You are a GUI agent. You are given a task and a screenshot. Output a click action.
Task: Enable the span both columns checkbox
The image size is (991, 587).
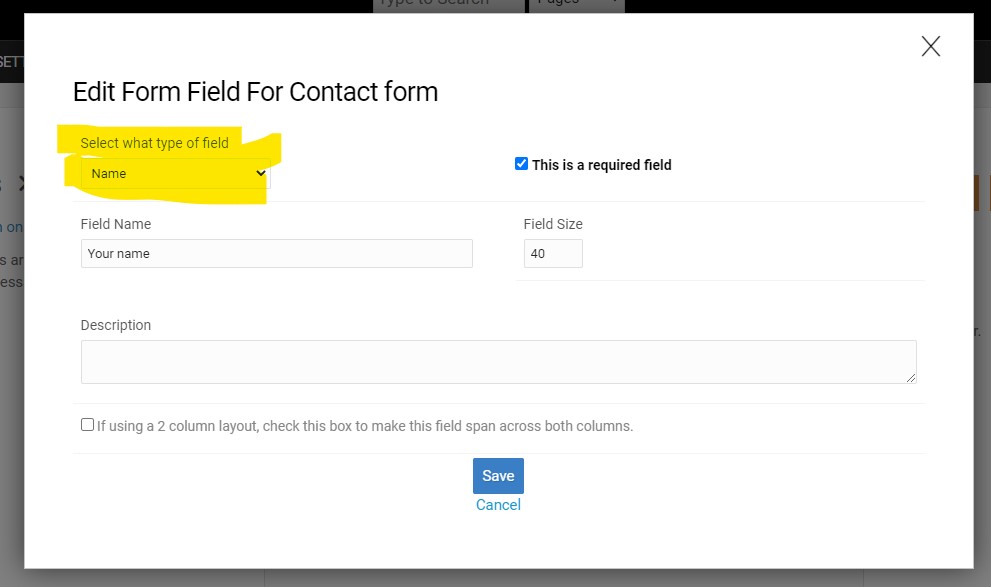[x=87, y=425]
